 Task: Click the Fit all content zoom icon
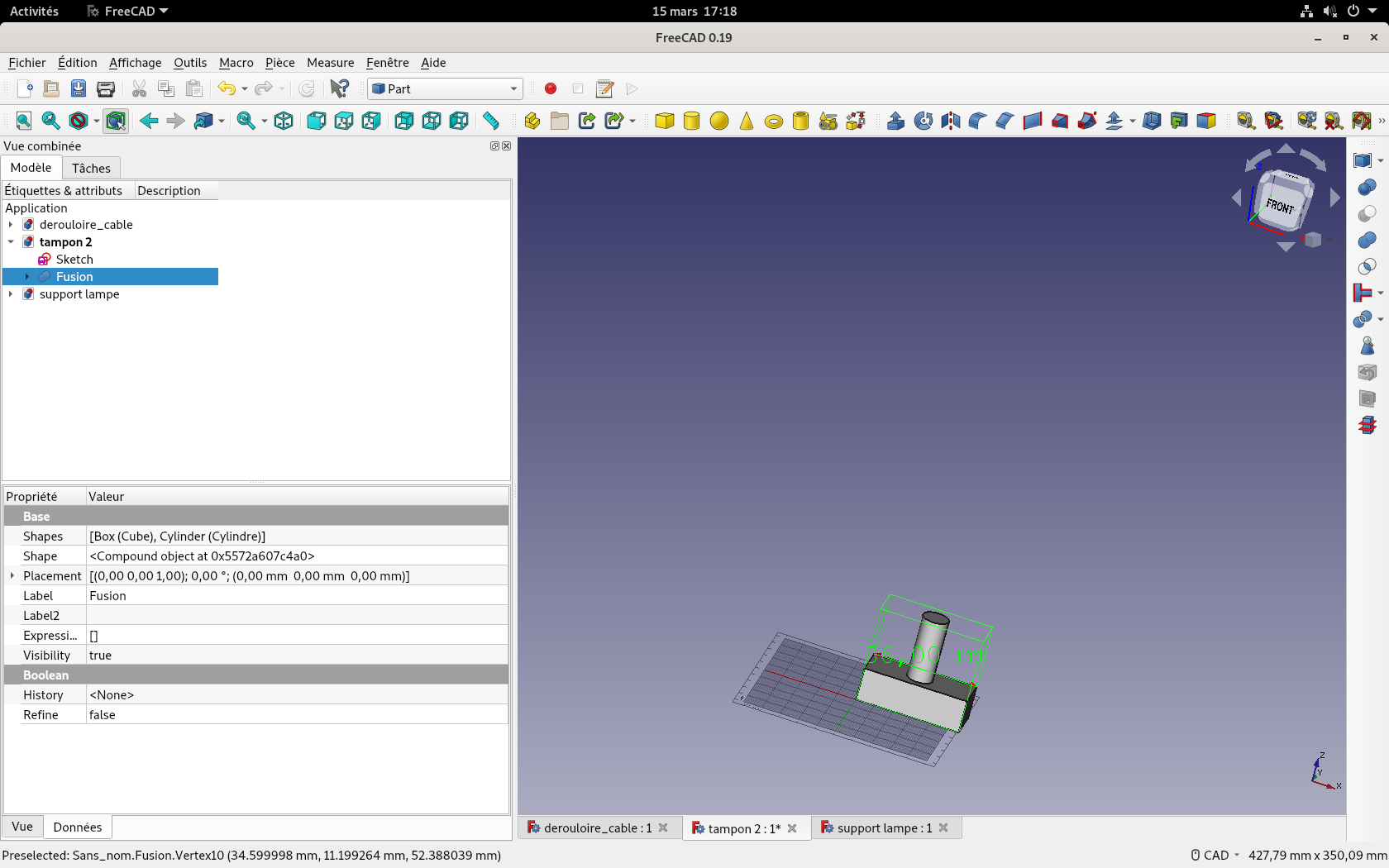[24, 121]
